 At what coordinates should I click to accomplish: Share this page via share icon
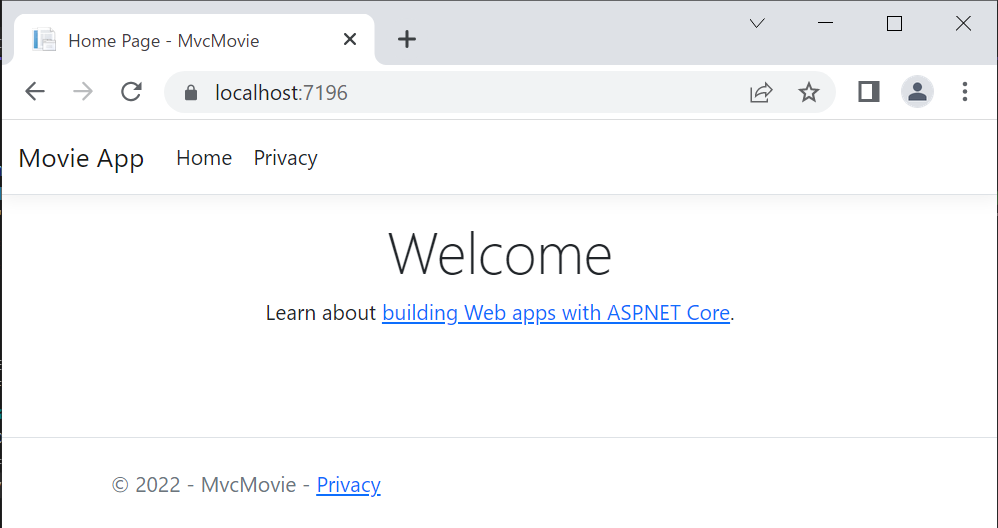tap(761, 93)
